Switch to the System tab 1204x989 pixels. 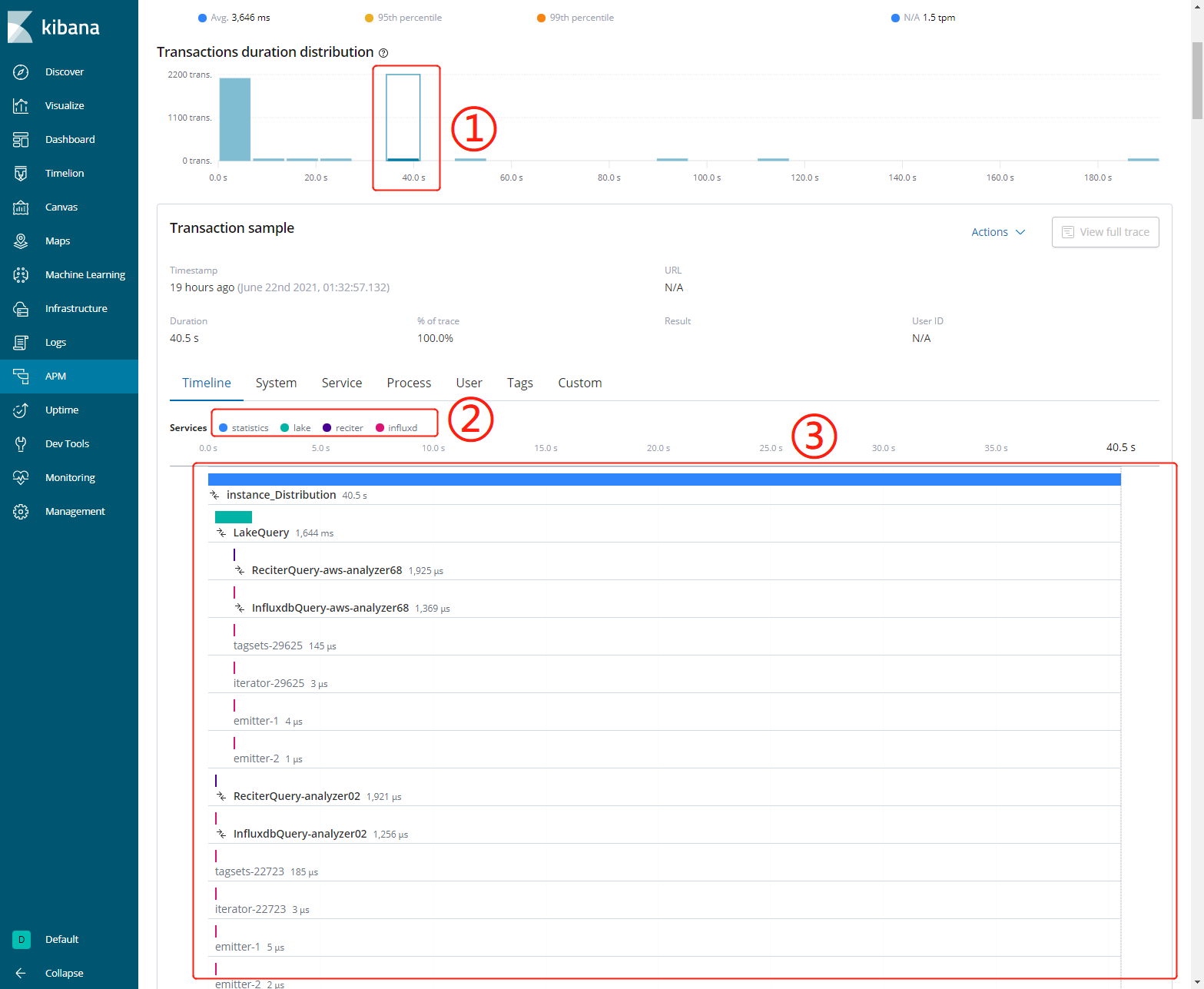[276, 383]
